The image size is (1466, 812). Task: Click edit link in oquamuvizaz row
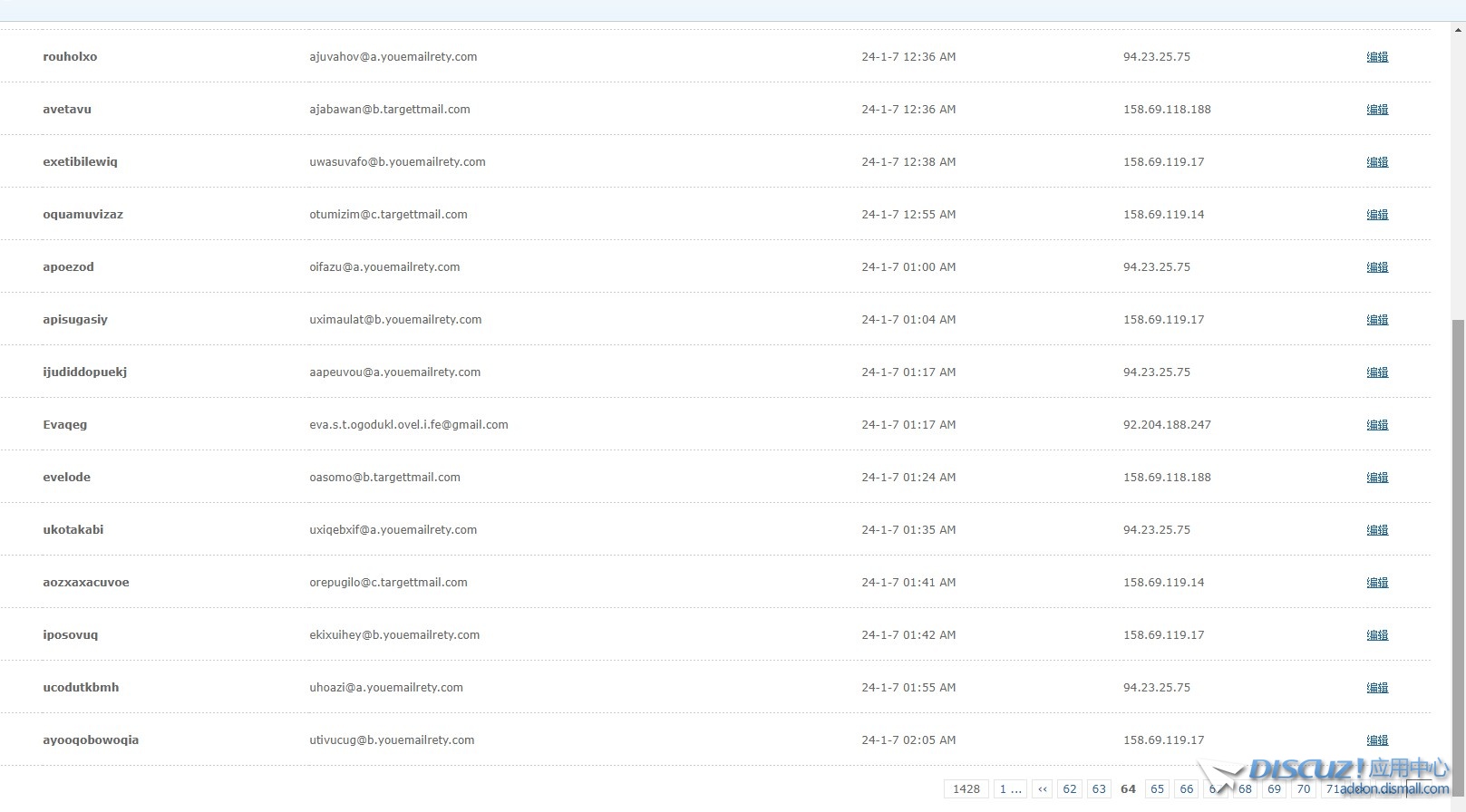1376,214
